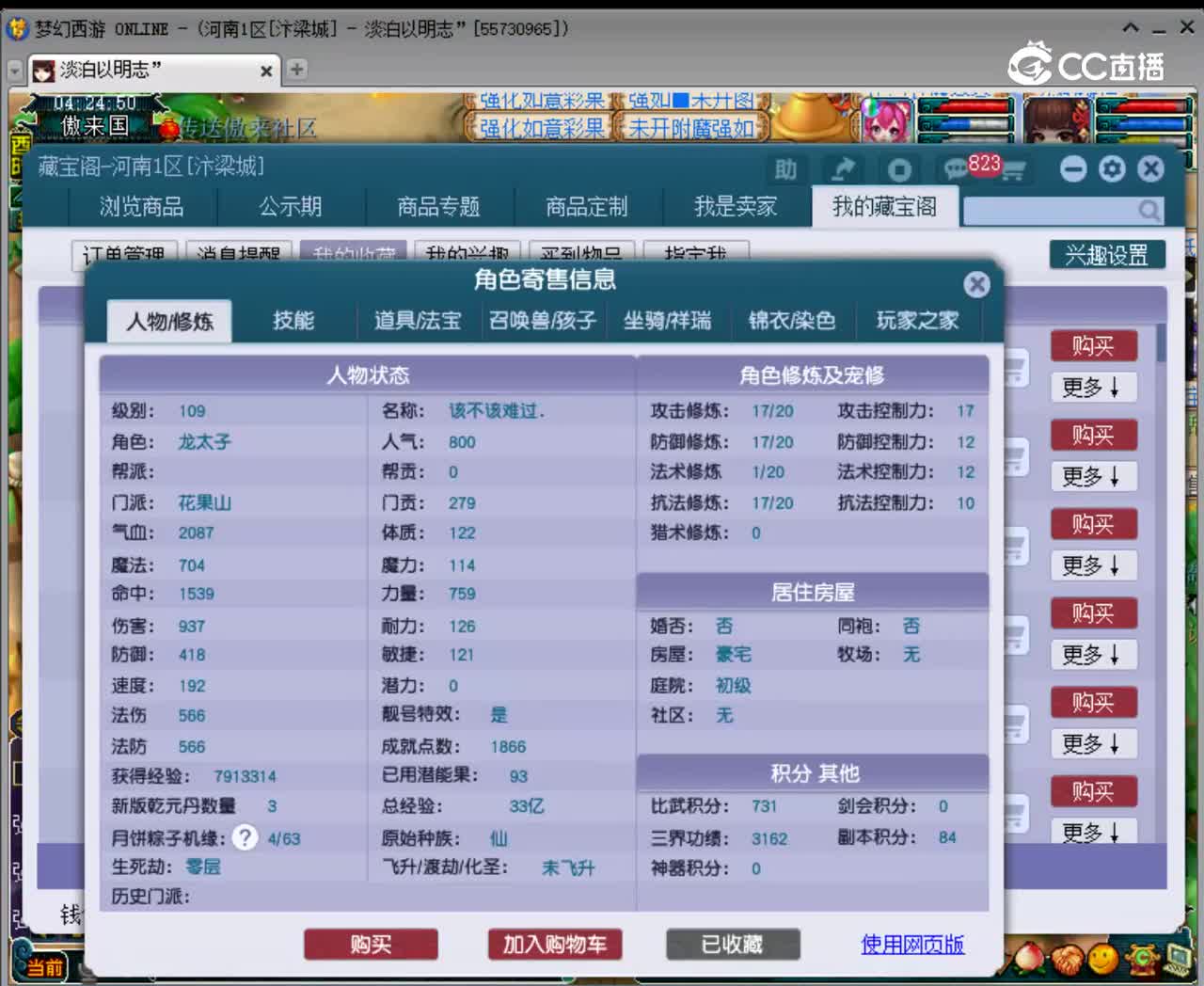Click the computer monitor icon in bottom bar

pyautogui.click(x=1179, y=957)
